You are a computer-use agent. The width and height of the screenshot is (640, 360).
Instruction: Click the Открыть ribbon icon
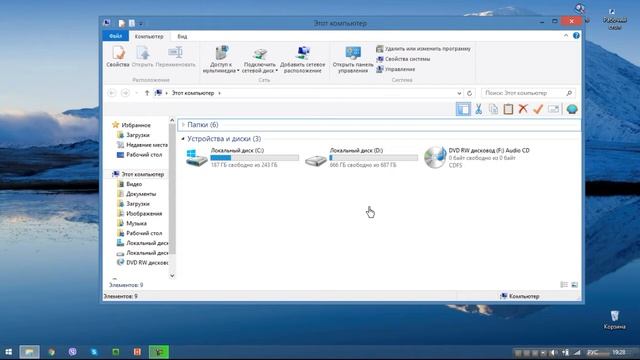click(142, 56)
